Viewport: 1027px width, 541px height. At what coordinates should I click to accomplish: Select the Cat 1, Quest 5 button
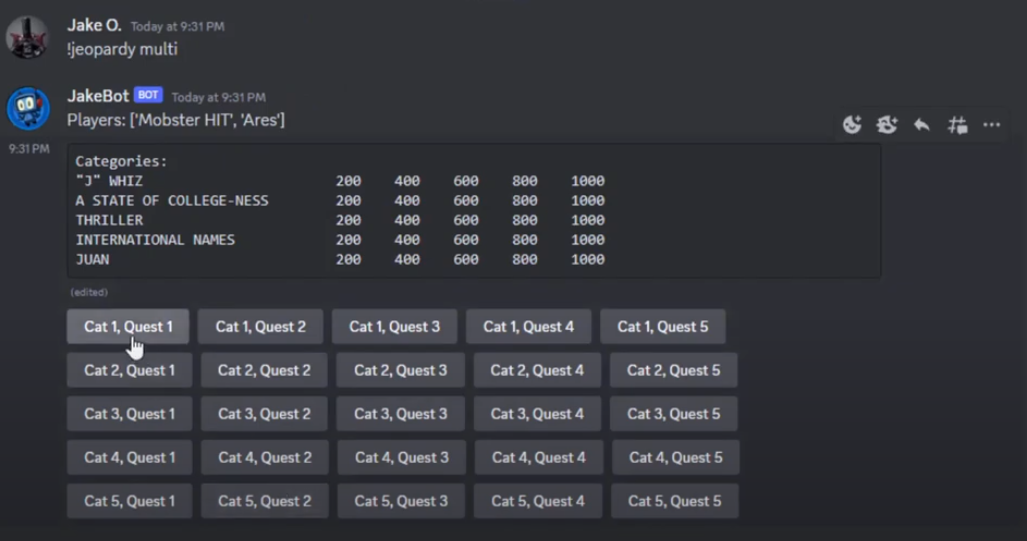[x=662, y=327]
